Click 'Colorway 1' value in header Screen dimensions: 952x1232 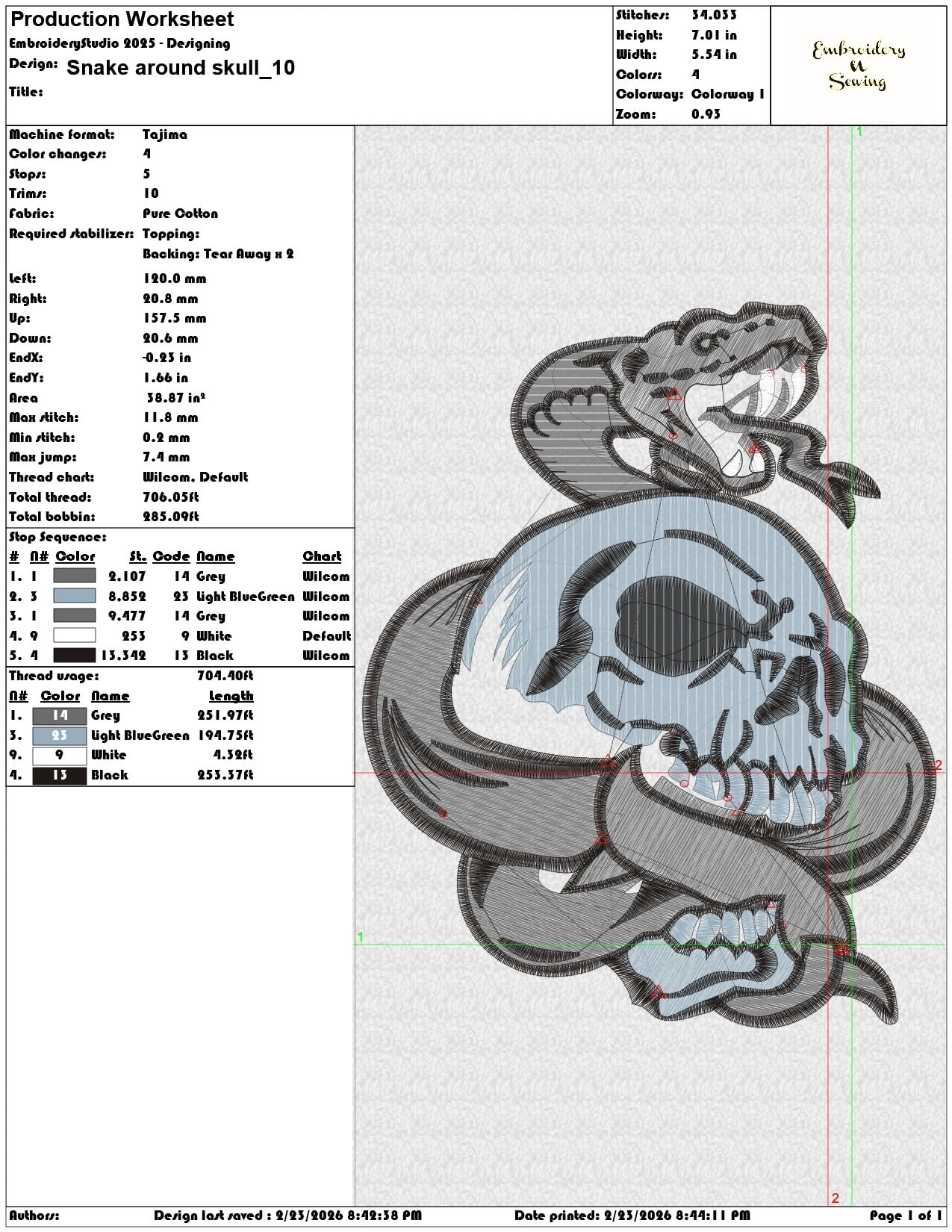[728, 94]
